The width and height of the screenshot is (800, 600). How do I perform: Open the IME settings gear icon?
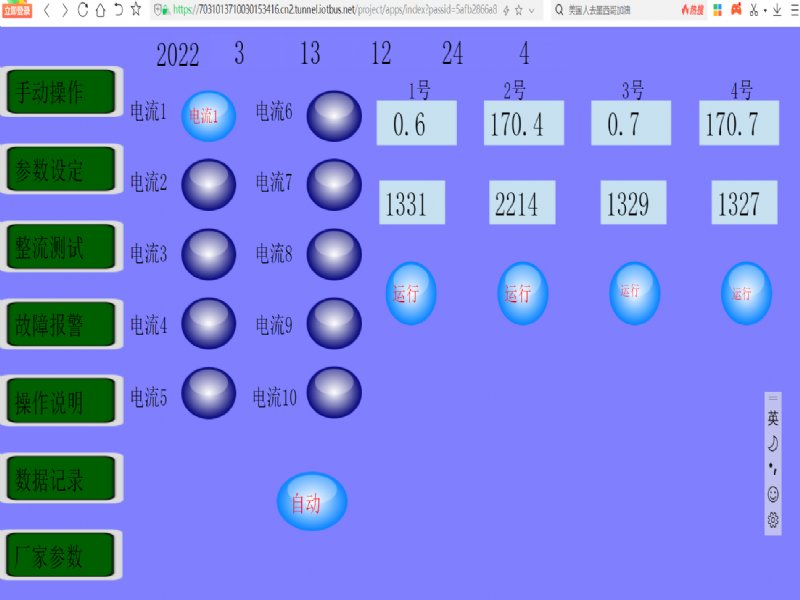point(773,519)
